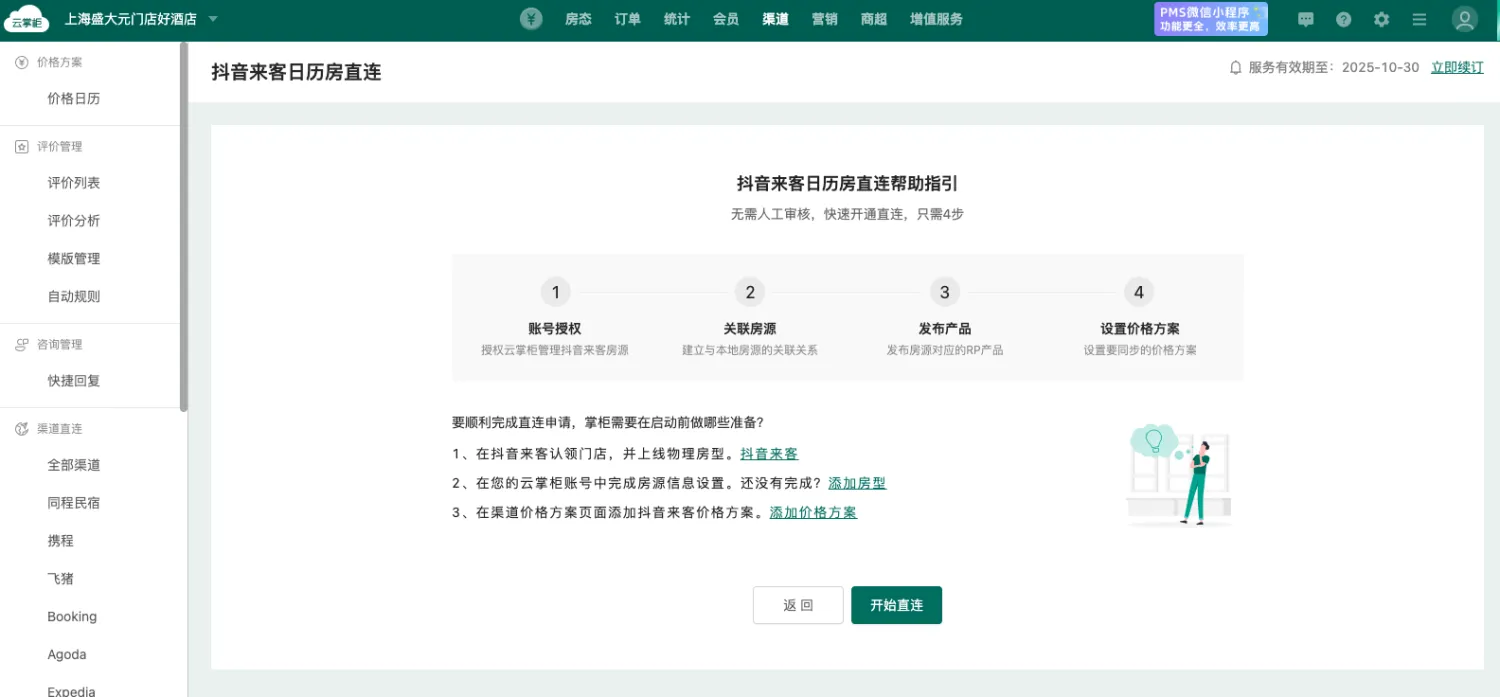Follow the 添加价格方案 link
The height and width of the screenshot is (697, 1500).
coord(813,513)
